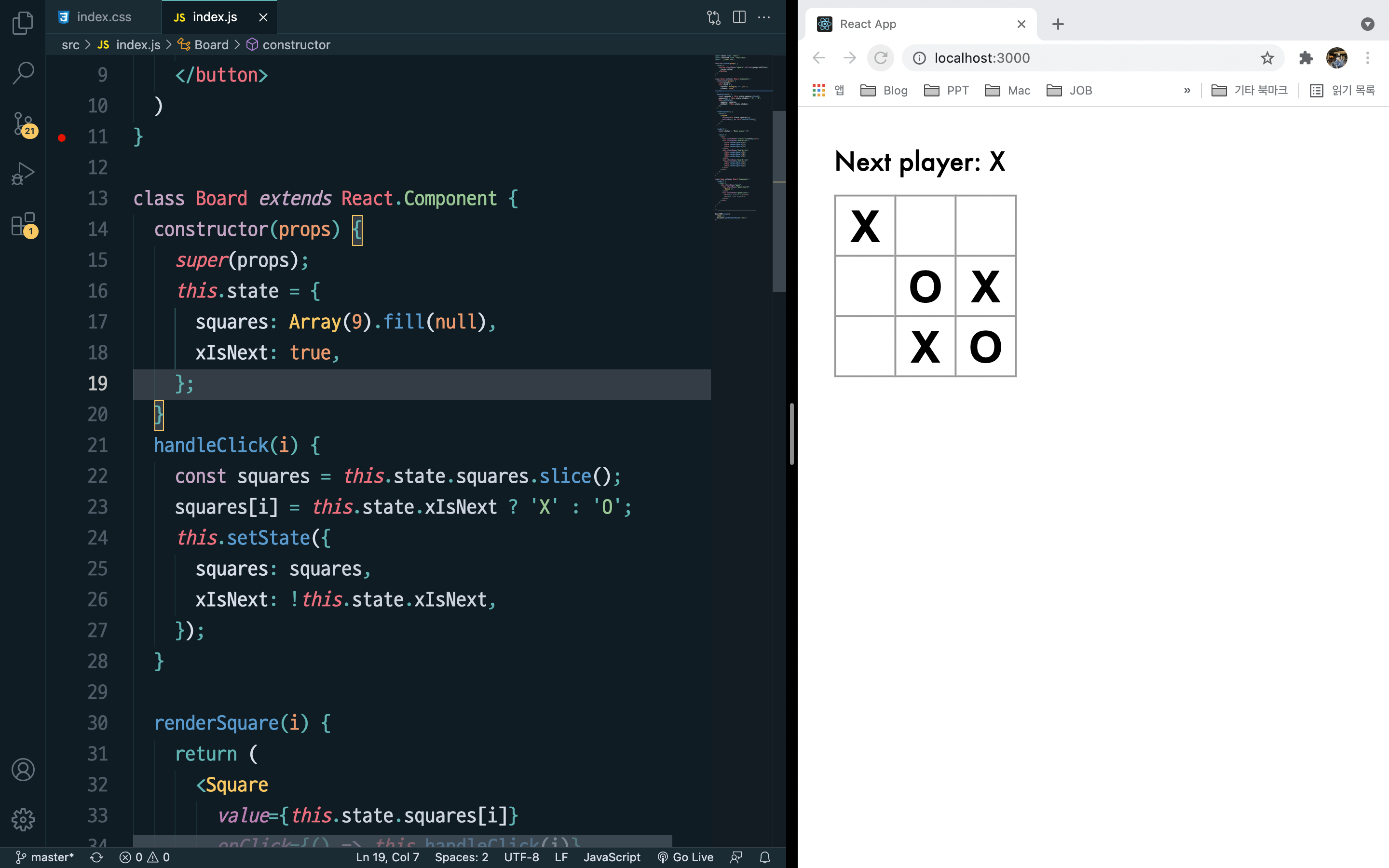Open the editor More Actions menu
Image resolution: width=1389 pixels, height=868 pixels.
pyautogui.click(x=764, y=17)
